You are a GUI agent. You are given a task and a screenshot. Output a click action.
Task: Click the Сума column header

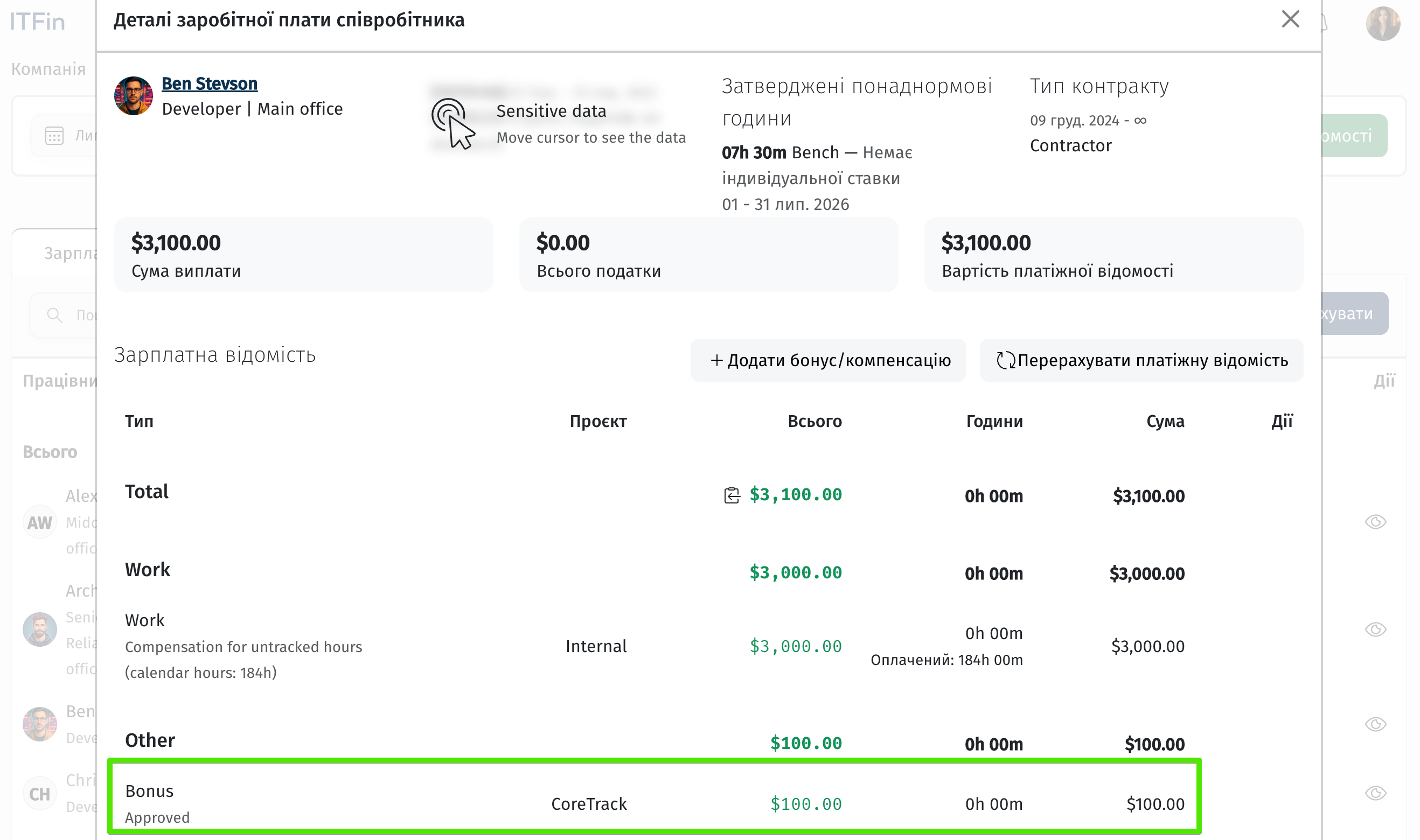[x=1165, y=421]
